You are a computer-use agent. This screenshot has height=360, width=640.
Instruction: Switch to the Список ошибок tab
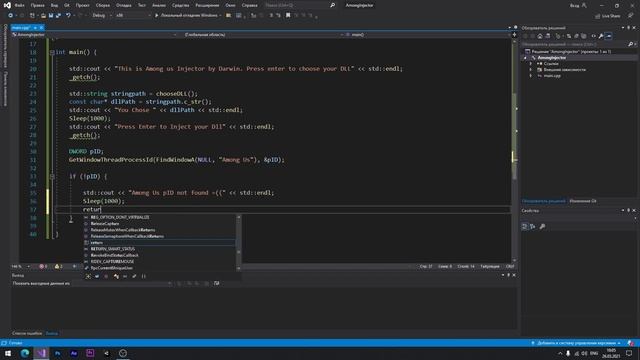(x=27, y=333)
